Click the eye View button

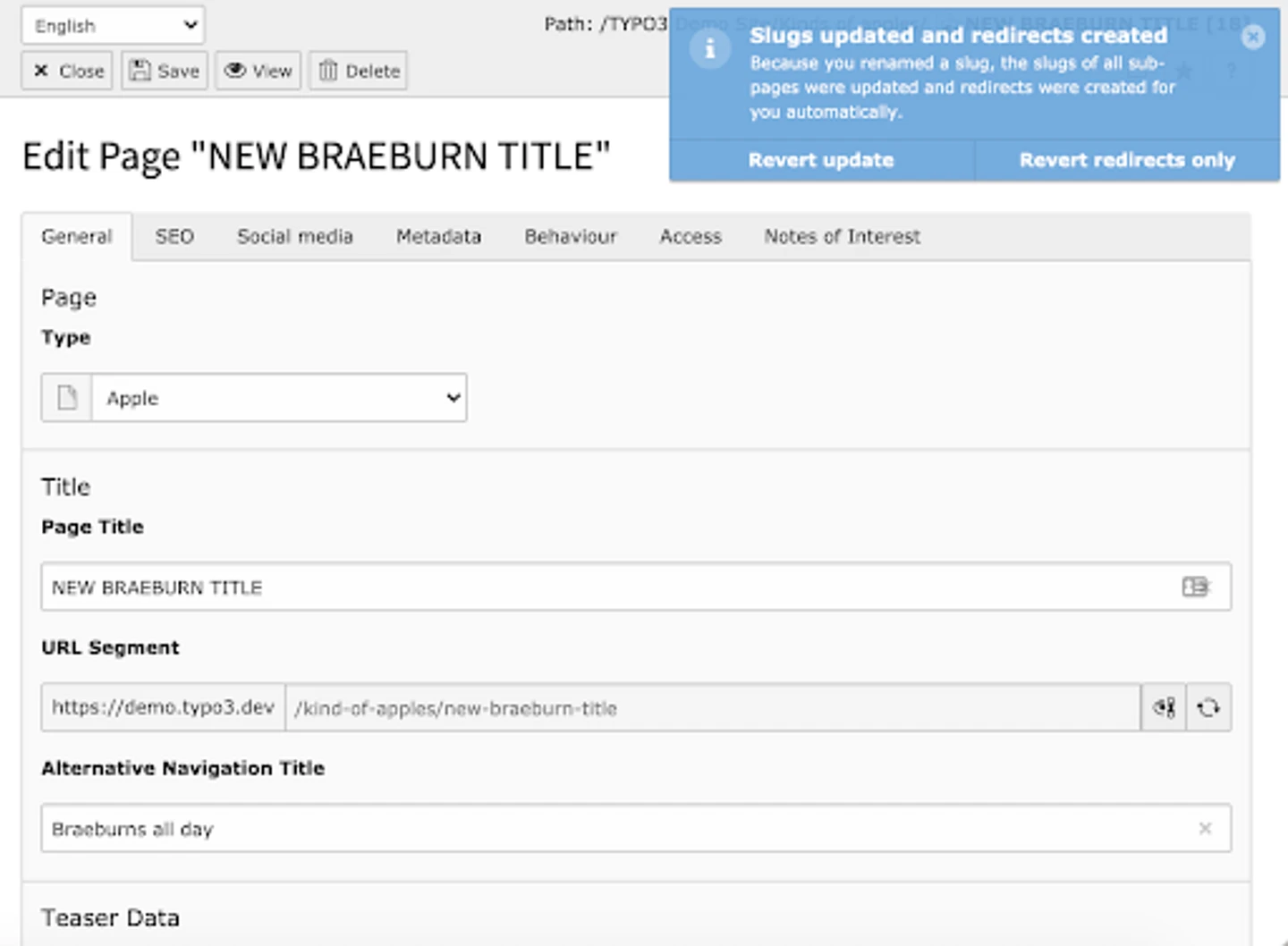click(x=258, y=71)
